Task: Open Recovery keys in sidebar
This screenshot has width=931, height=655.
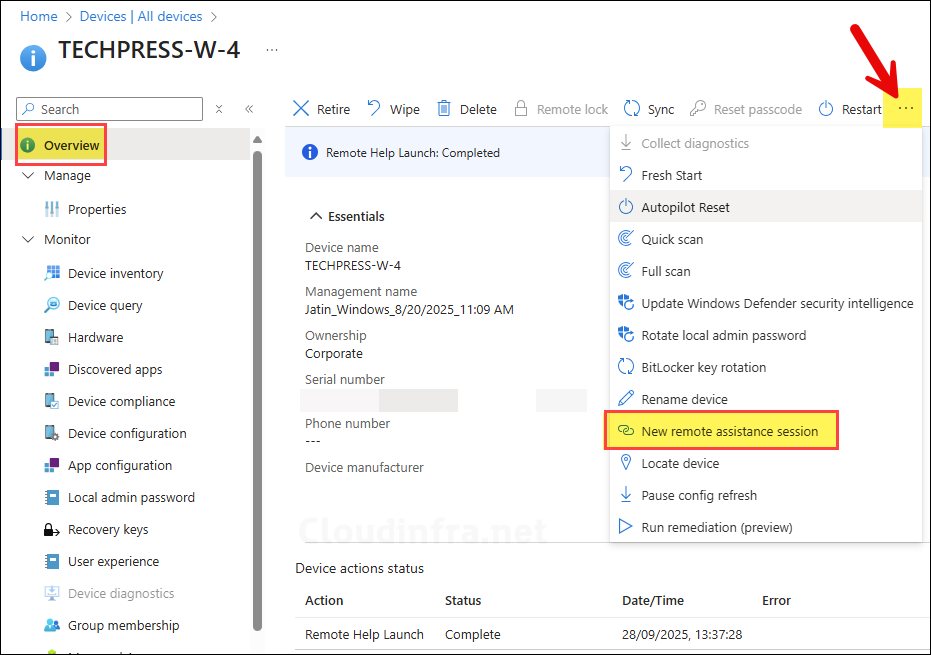Action: (107, 529)
